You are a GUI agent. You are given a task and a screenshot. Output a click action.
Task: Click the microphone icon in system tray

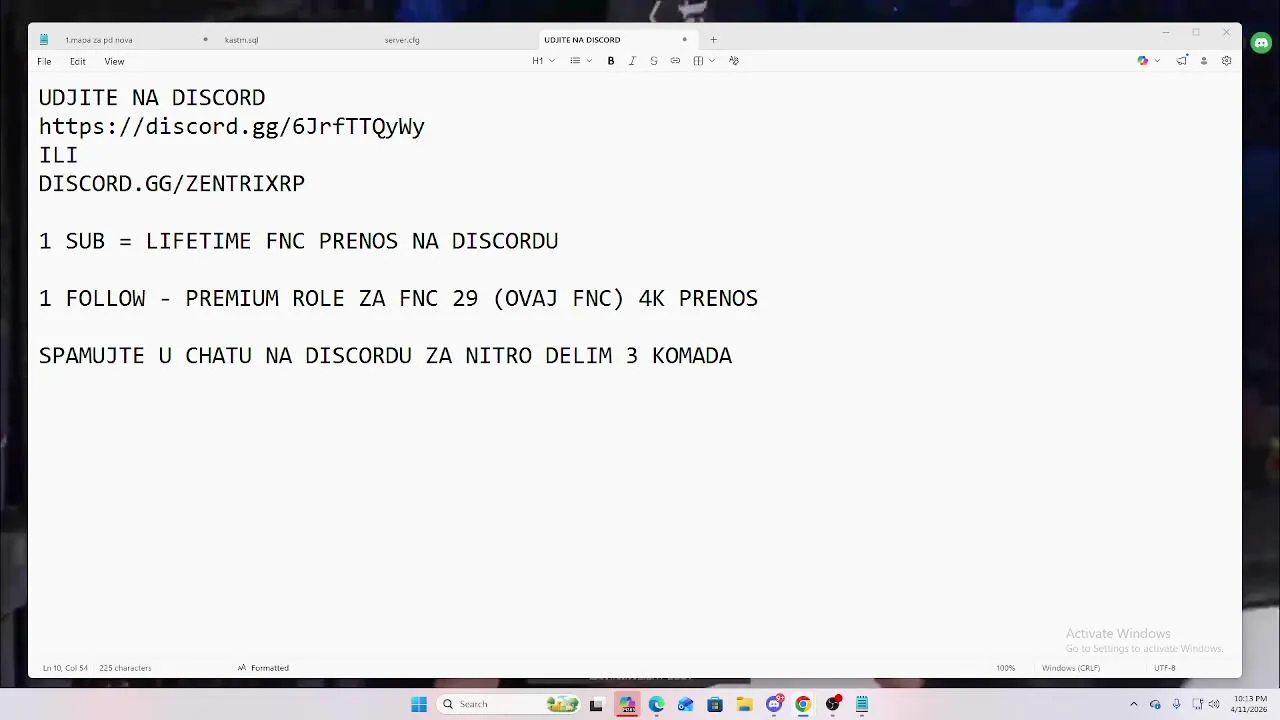pos(1176,704)
